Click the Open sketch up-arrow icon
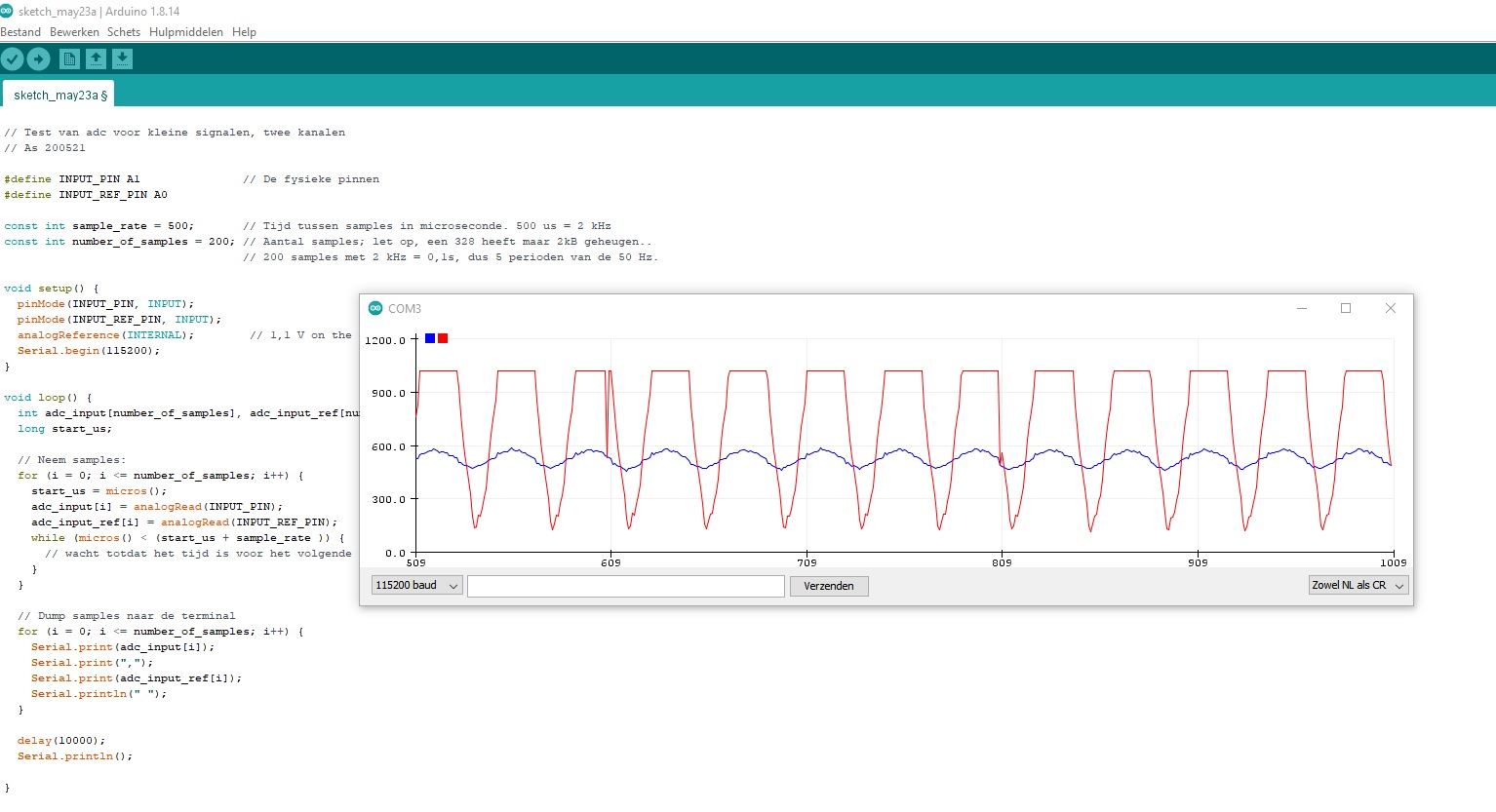 [x=96, y=59]
